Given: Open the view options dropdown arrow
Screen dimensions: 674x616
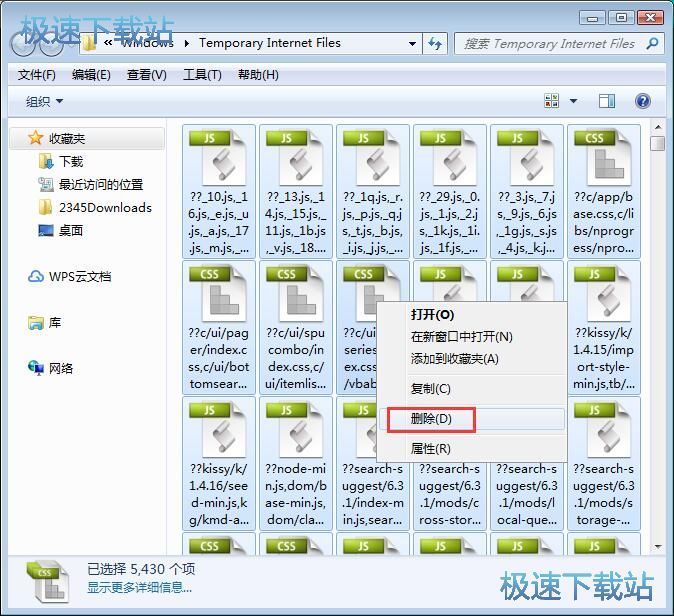Looking at the screenshot, I should pos(573,101).
